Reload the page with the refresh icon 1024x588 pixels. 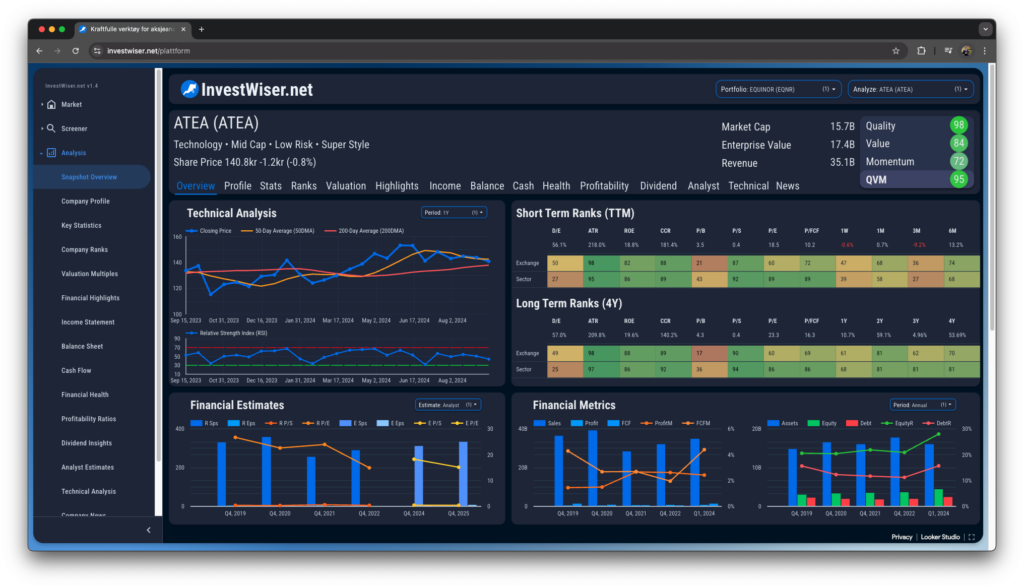[x=76, y=51]
